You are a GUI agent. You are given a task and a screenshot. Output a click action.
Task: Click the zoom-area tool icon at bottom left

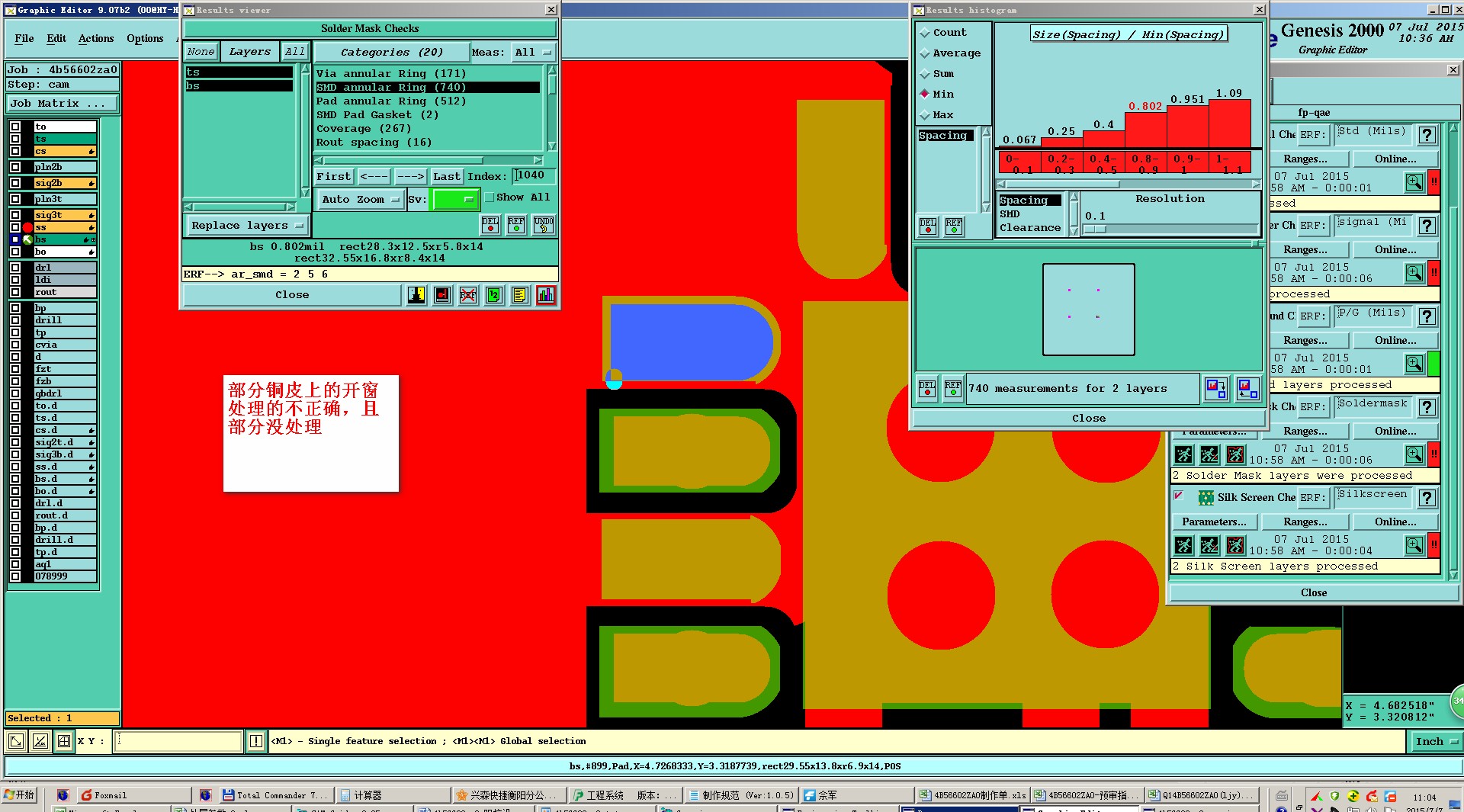click(16, 741)
